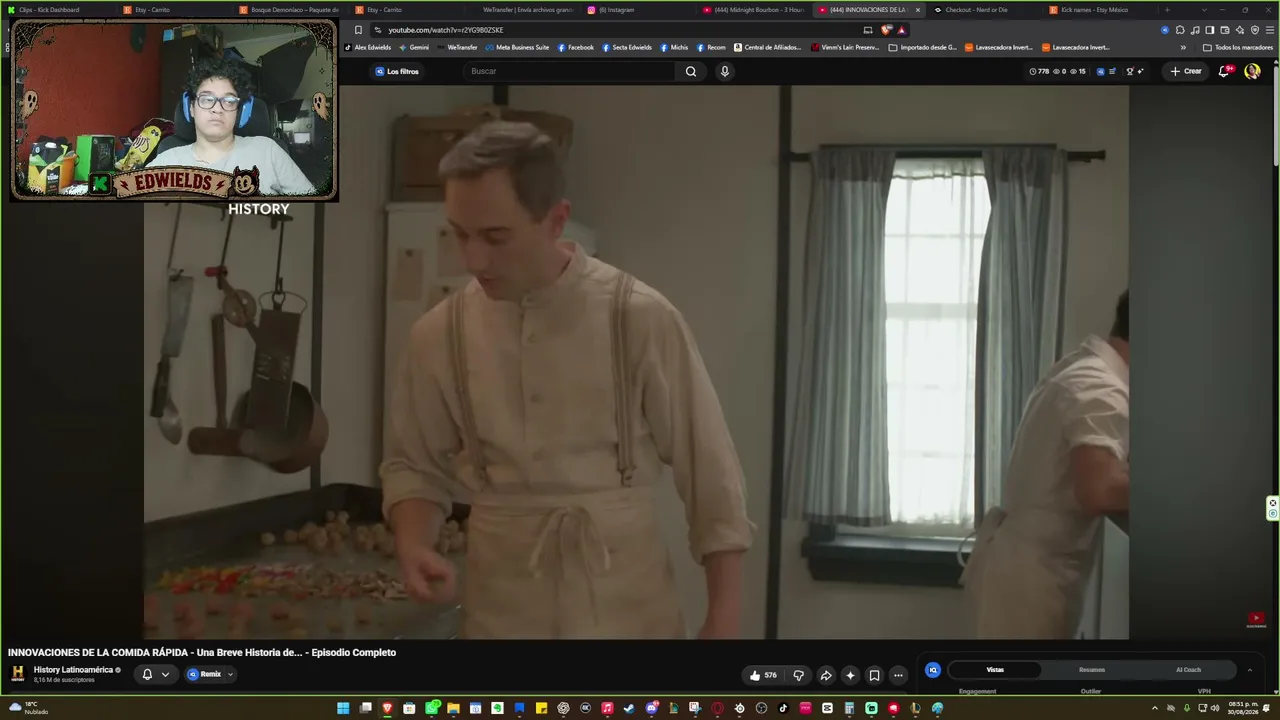The image size is (1280, 720).
Task: Open WhatsApp from the taskbar
Action: (431, 708)
